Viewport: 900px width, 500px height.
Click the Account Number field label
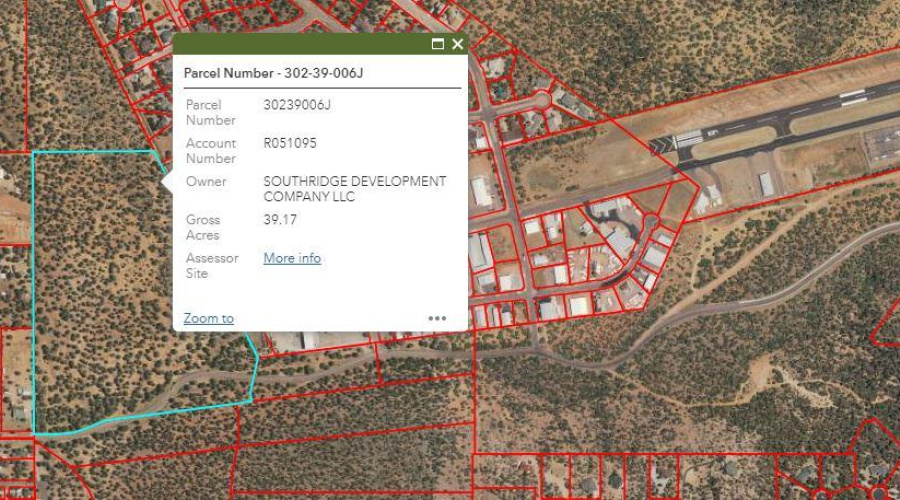click(x=210, y=150)
